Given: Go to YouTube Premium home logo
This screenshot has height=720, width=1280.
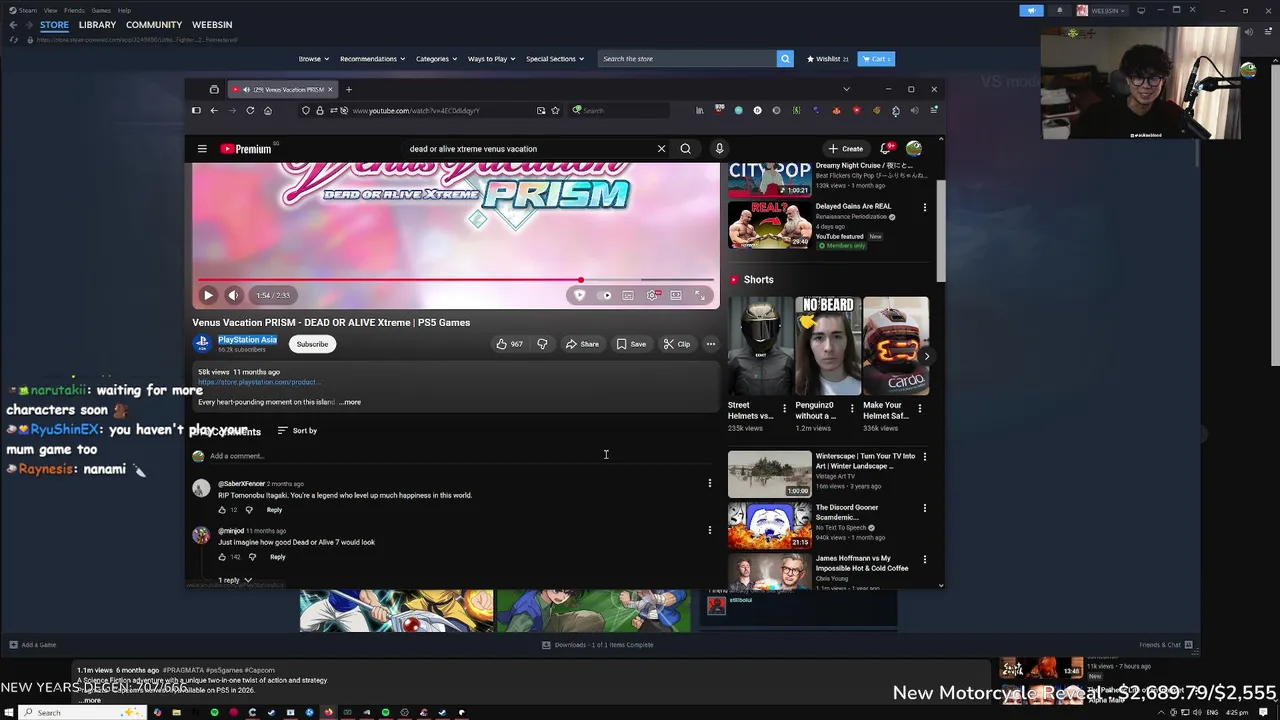Looking at the screenshot, I should (246, 149).
